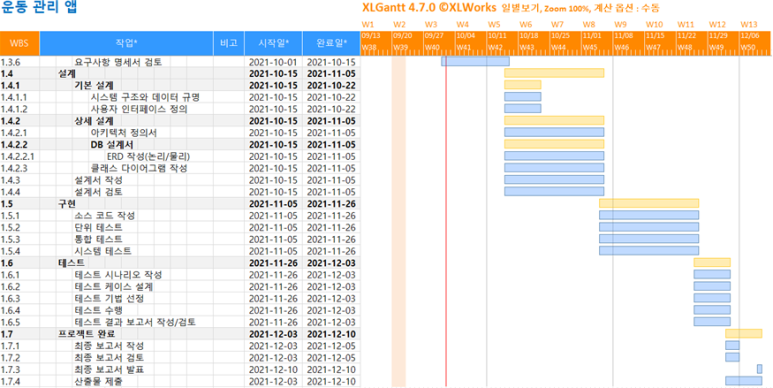Select the summary task 설계
Image resolution: width=773 pixels, height=388 pixels.
pyautogui.click(x=67, y=74)
